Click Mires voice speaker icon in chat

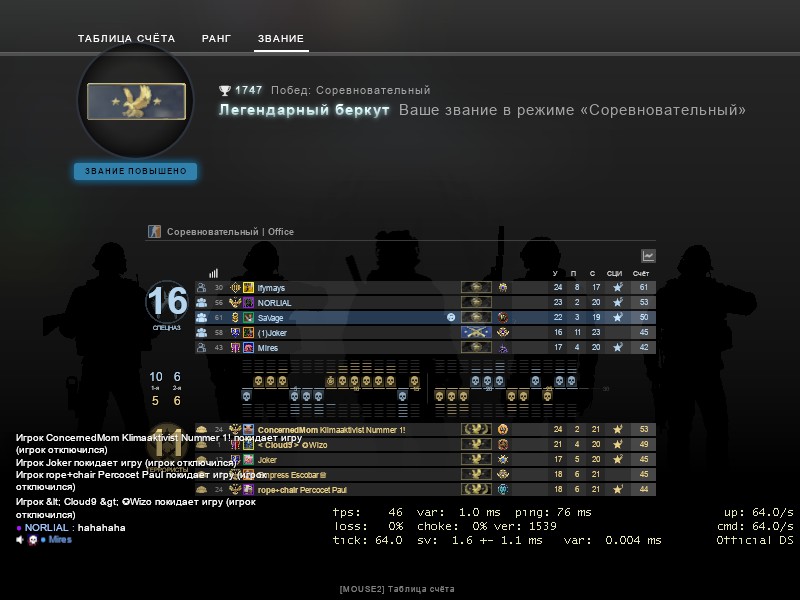(x=20, y=539)
